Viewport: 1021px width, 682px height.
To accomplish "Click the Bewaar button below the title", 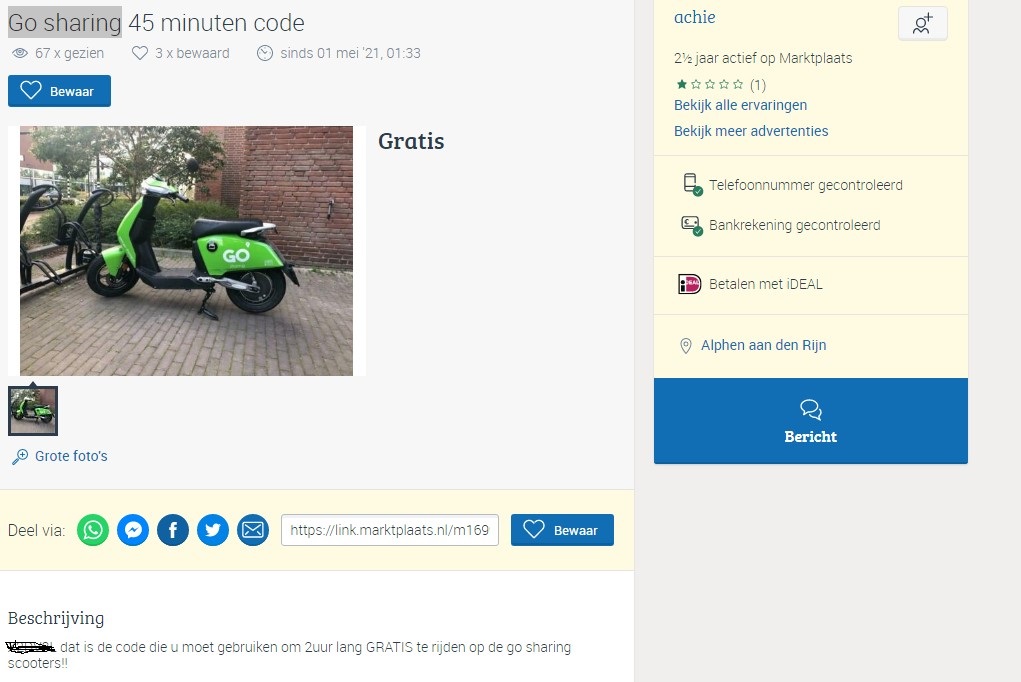I will click(59, 91).
